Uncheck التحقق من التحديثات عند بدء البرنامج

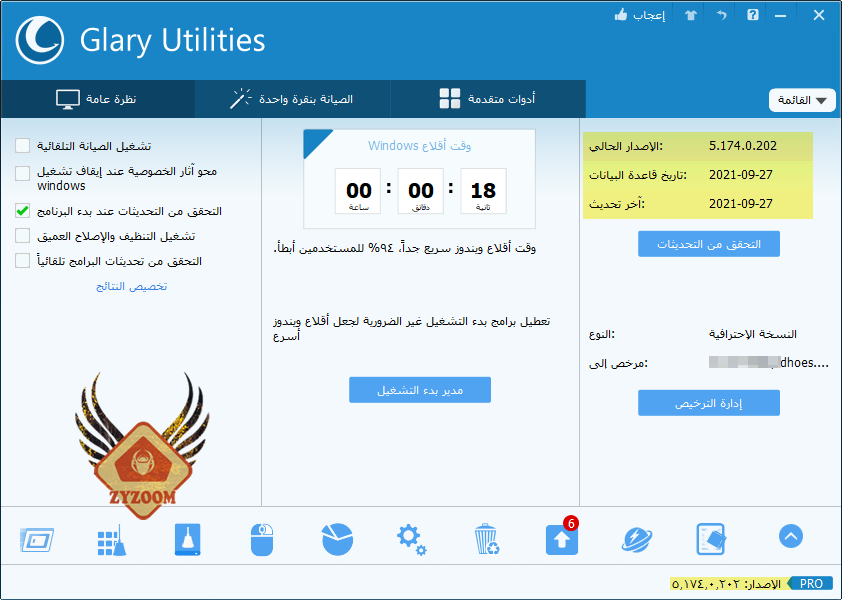click(23, 211)
